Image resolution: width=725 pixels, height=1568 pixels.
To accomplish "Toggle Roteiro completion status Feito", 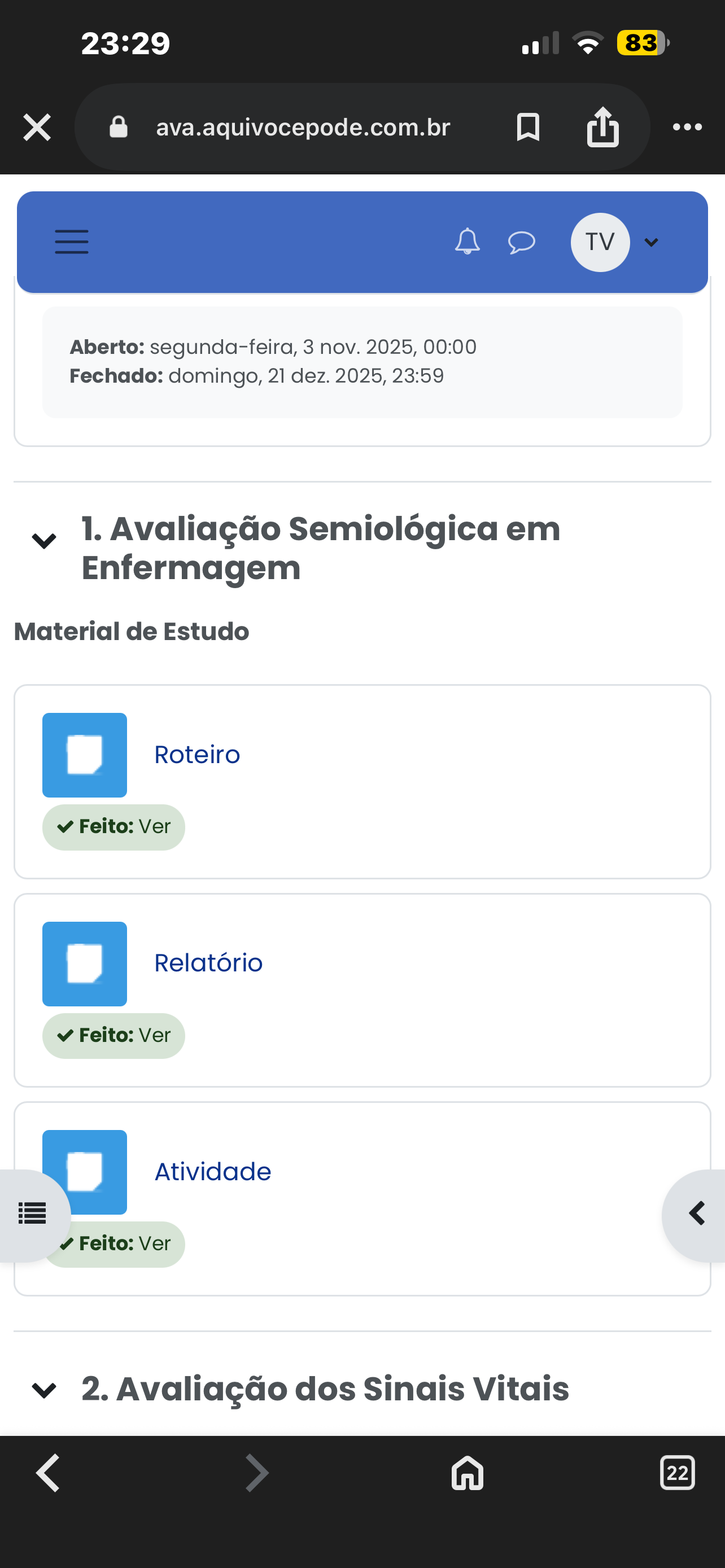I will [114, 826].
